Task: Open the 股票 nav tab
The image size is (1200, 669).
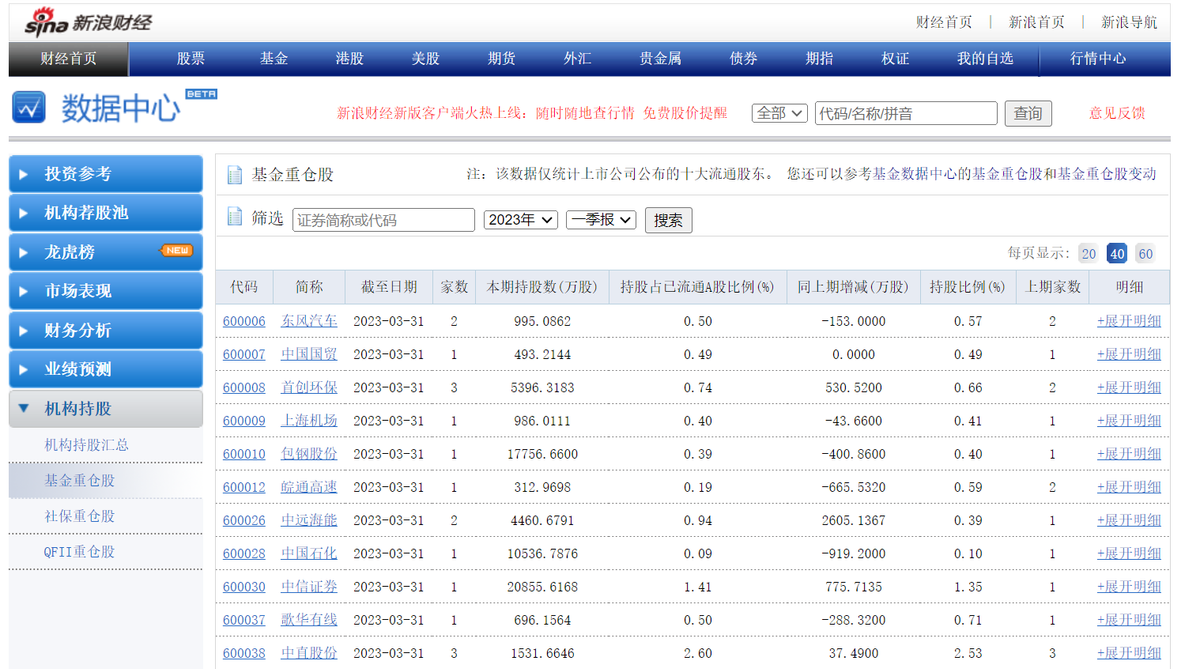Action: click(x=191, y=59)
